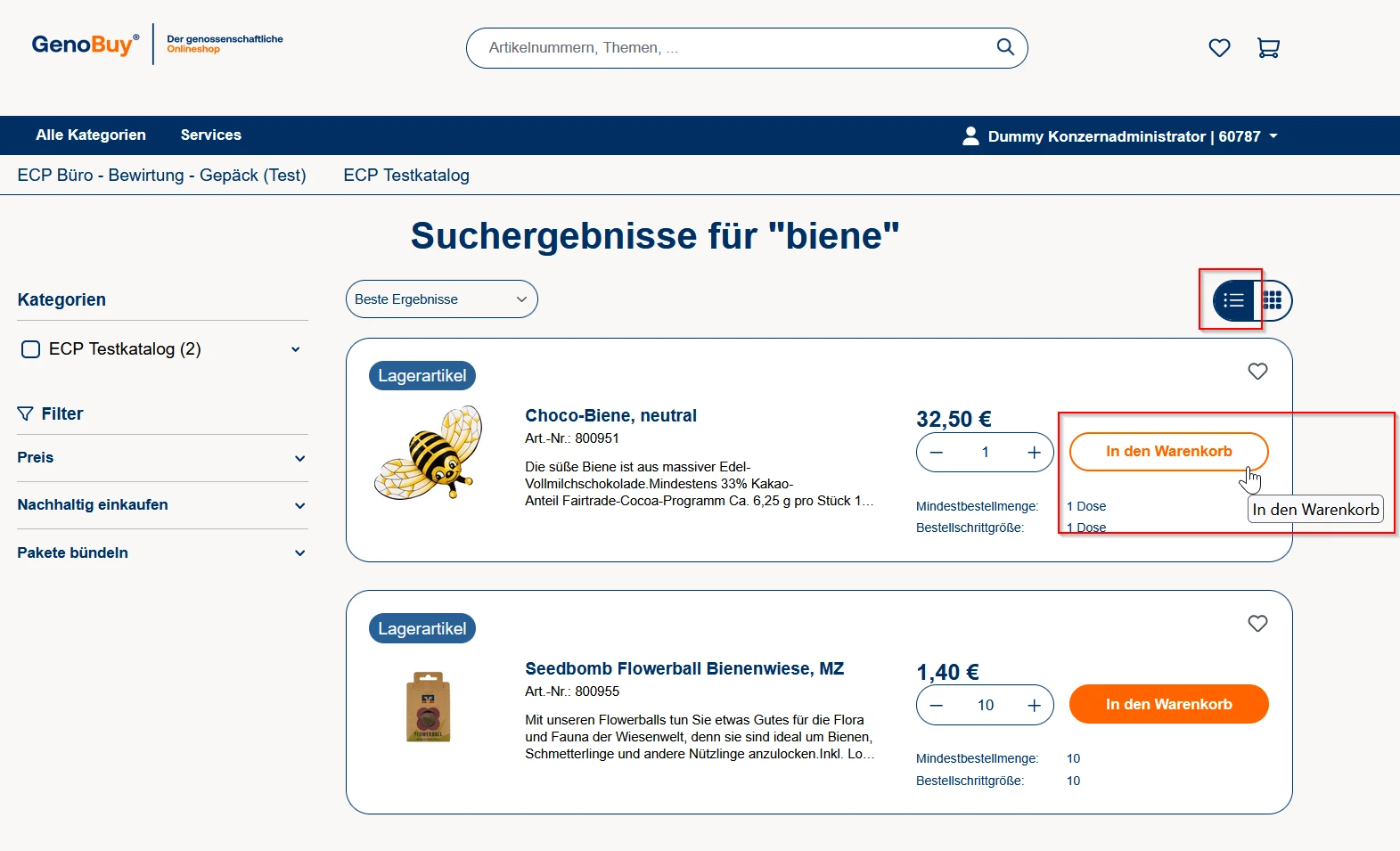Switch to grid view layout
The image size is (1400, 851).
point(1273,300)
